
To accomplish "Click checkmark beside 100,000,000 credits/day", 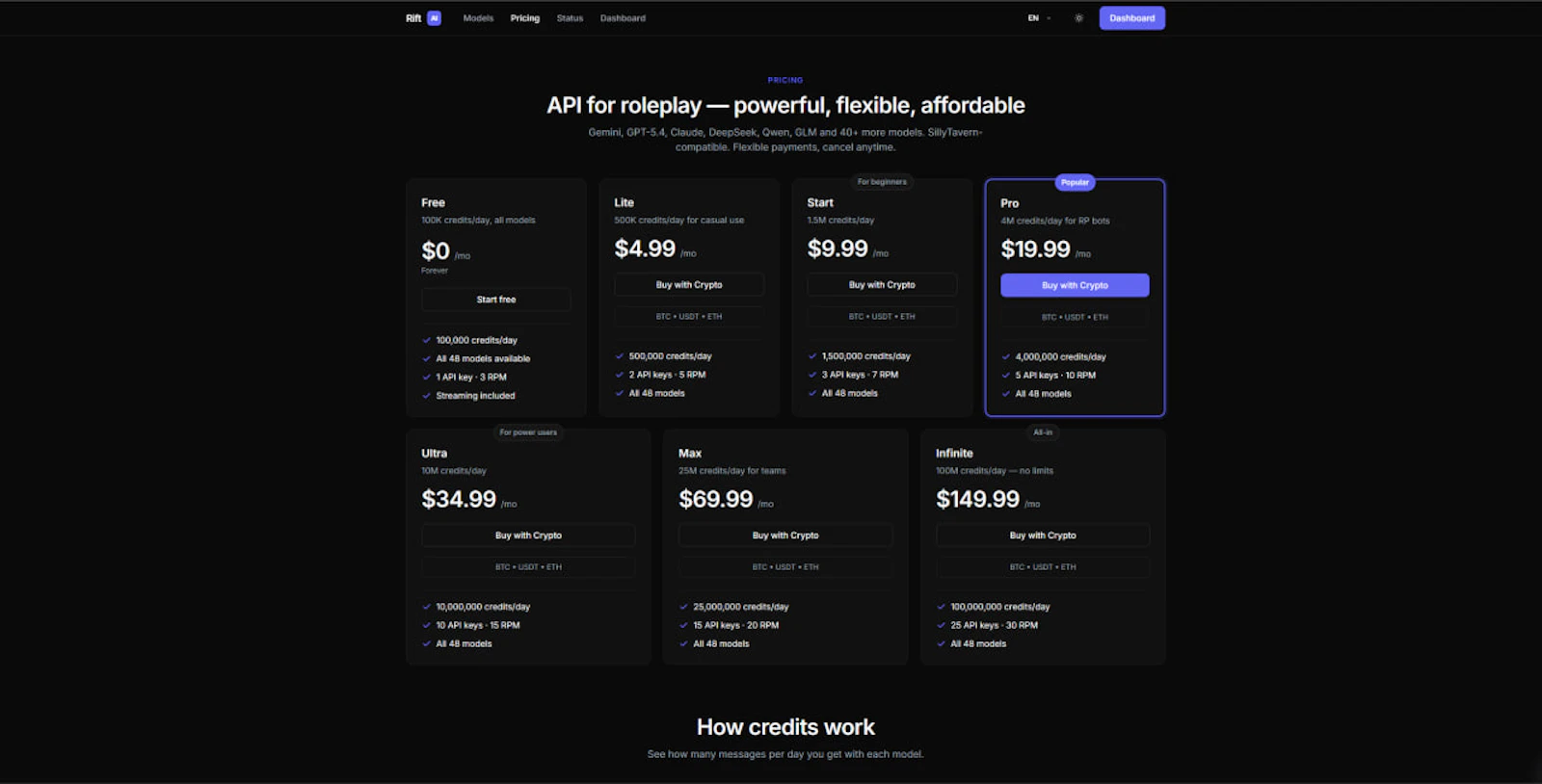I will pos(941,607).
